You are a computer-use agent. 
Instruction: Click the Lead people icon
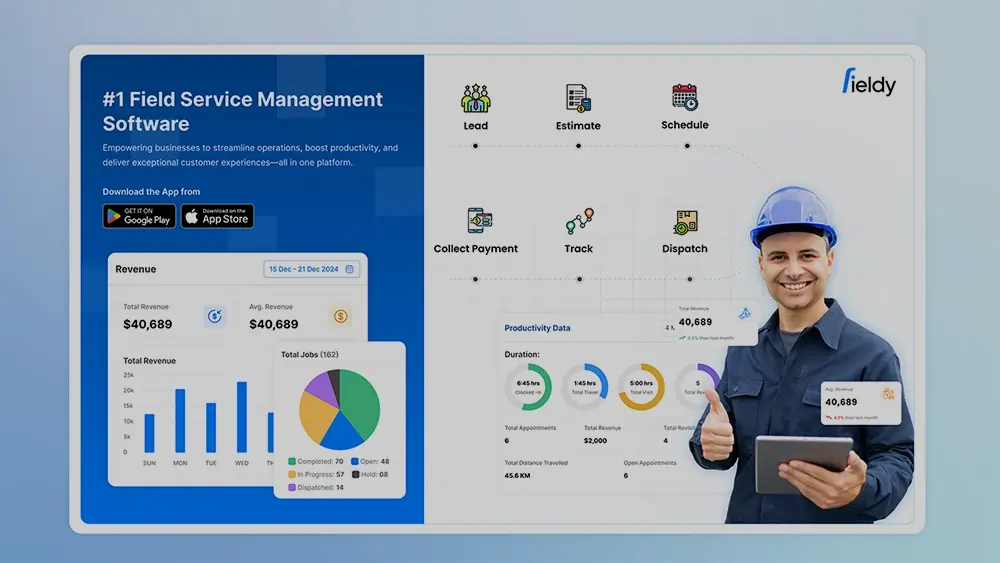coord(476,99)
